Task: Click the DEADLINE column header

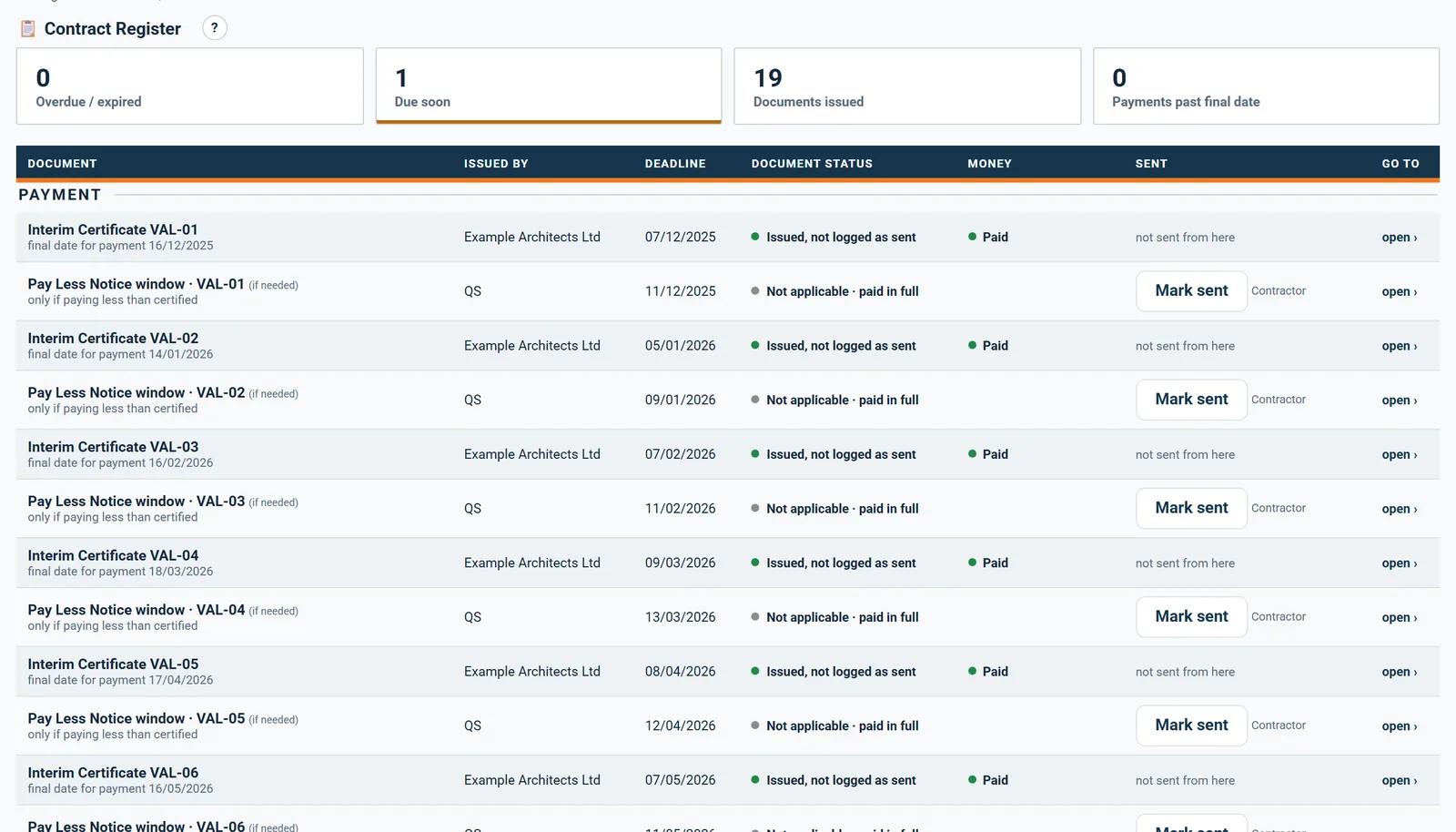Action: 675,164
